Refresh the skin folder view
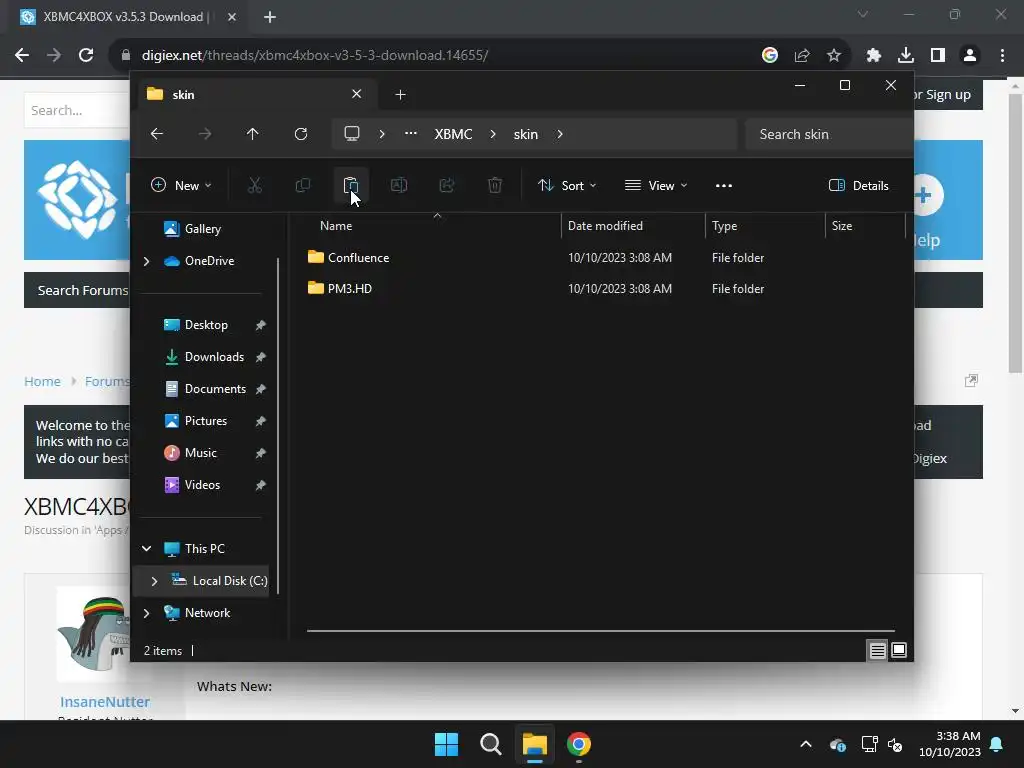The height and width of the screenshot is (768, 1024). click(301, 134)
